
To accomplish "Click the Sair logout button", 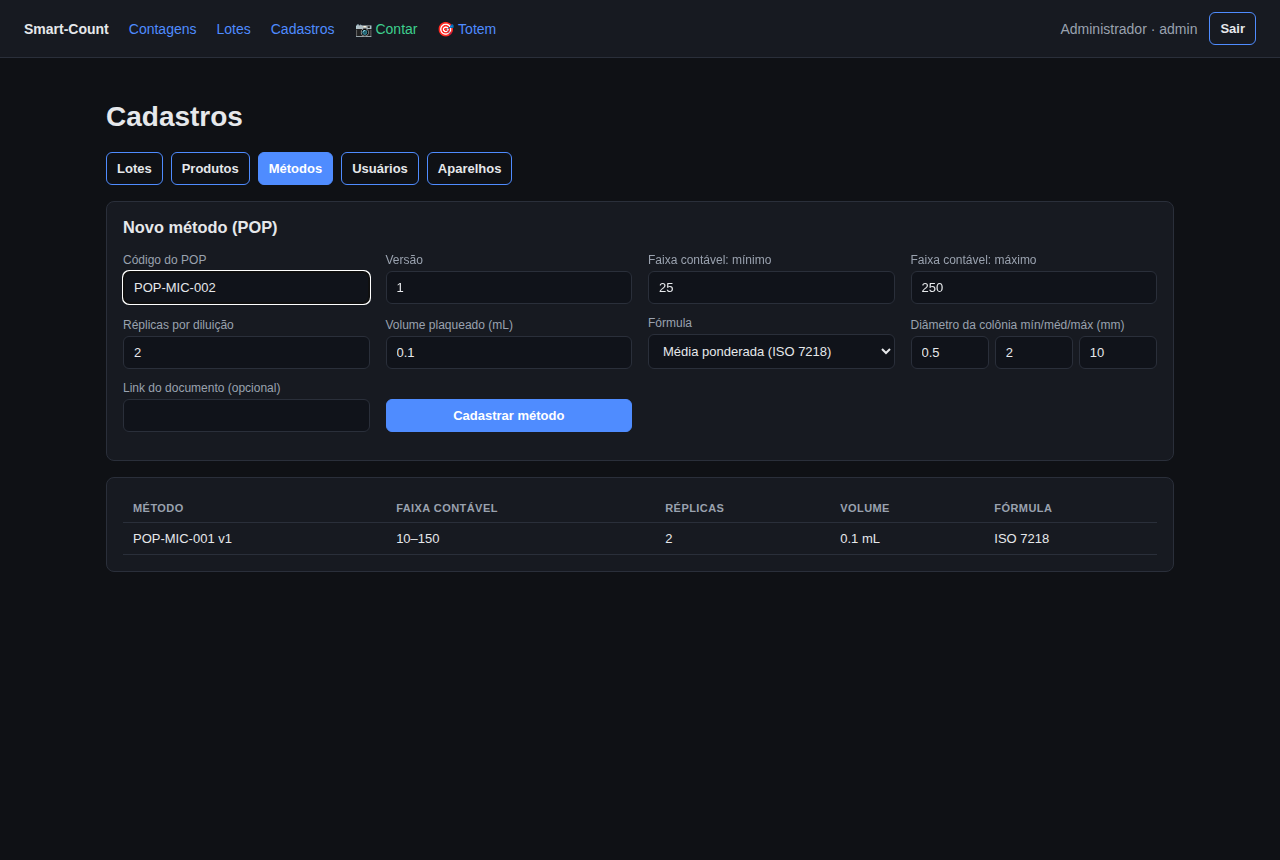I will click(x=1232, y=29).
